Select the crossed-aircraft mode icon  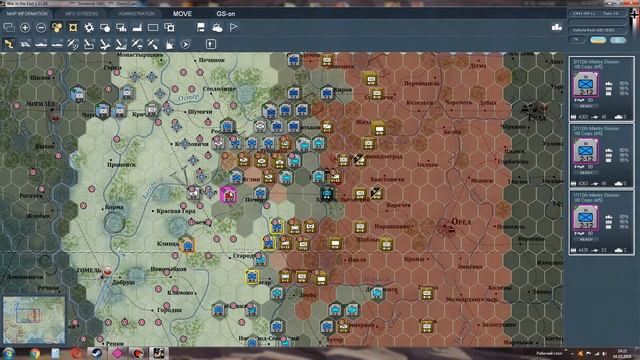[105, 44]
